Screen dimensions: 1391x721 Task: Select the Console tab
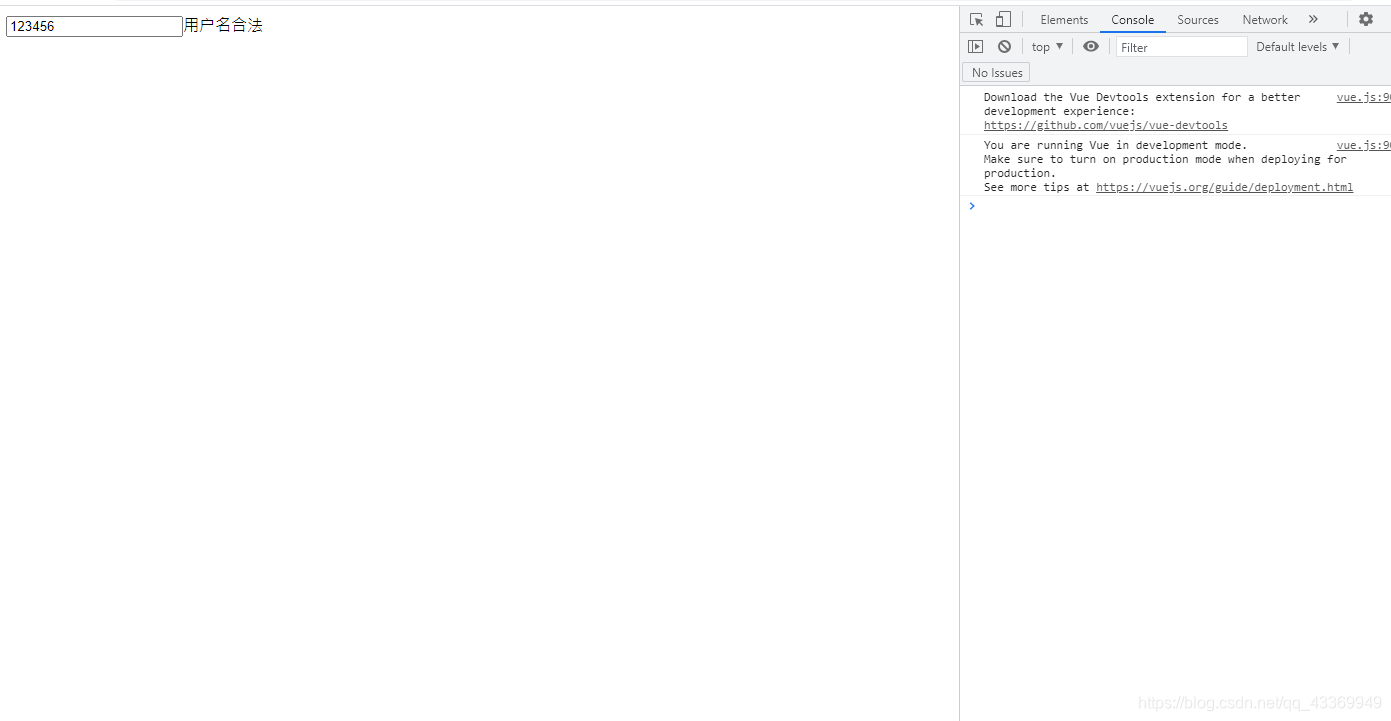pos(1133,20)
